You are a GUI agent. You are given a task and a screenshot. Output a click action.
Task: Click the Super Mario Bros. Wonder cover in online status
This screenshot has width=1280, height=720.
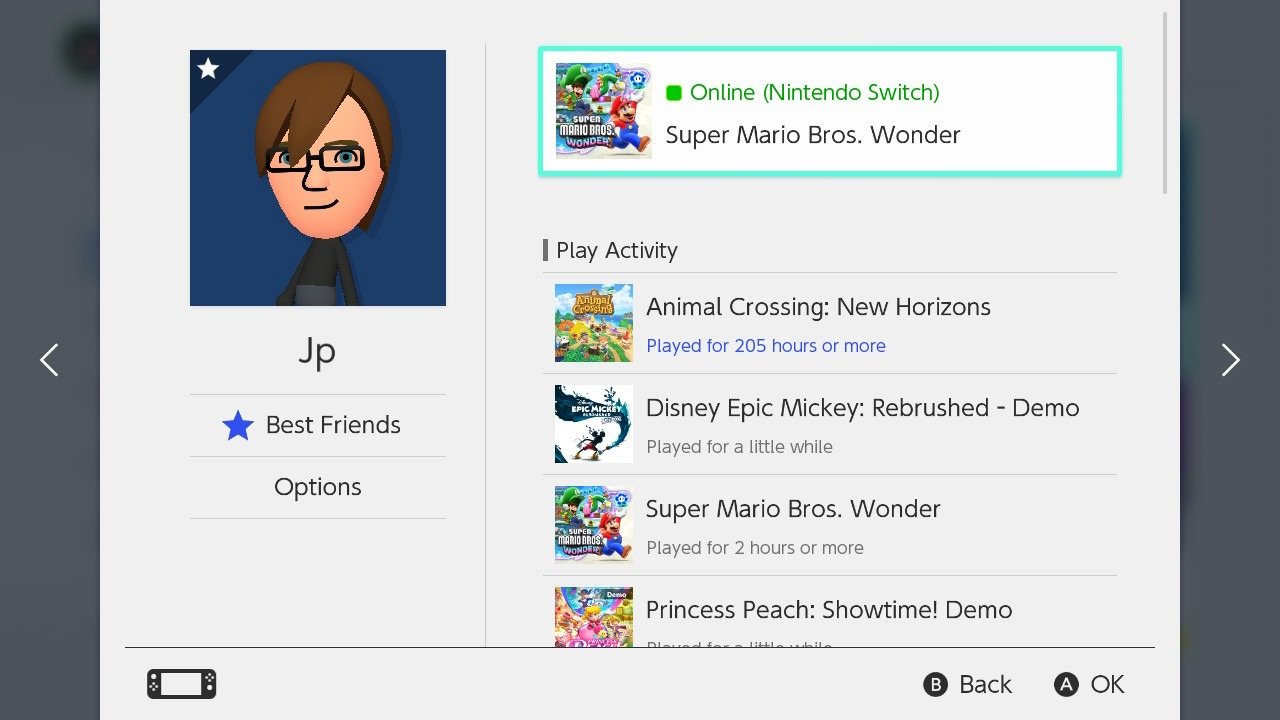click(604, 111)
